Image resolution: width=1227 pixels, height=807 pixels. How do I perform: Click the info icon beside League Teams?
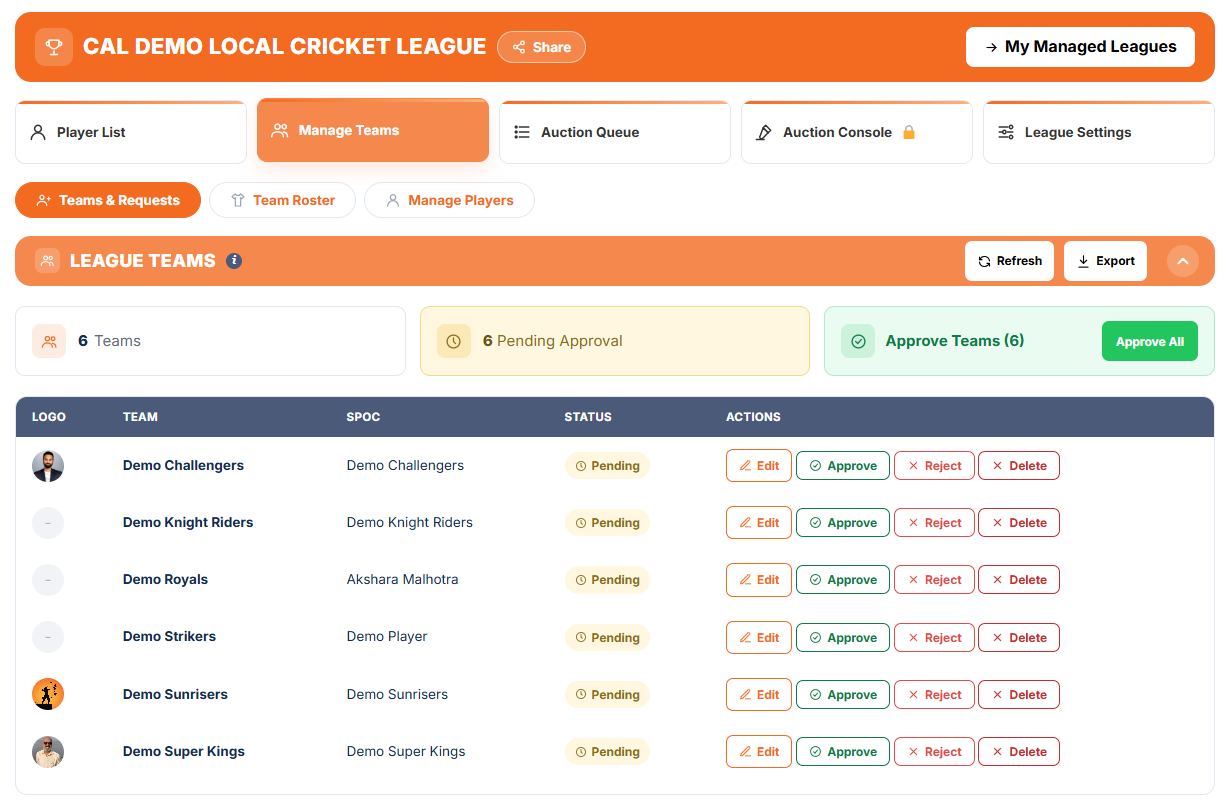pos(234,261)
